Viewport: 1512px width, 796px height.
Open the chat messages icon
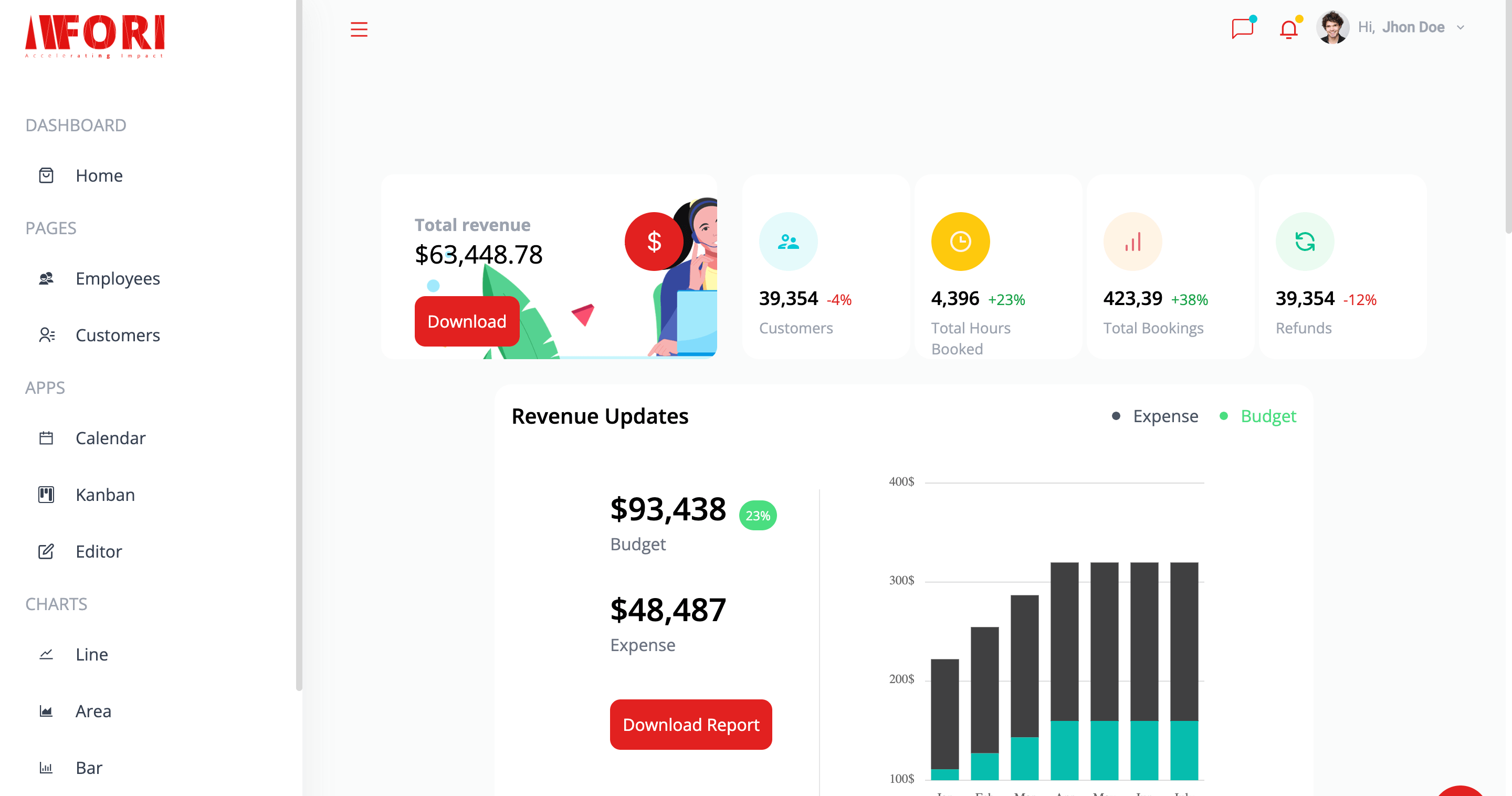1242,28
